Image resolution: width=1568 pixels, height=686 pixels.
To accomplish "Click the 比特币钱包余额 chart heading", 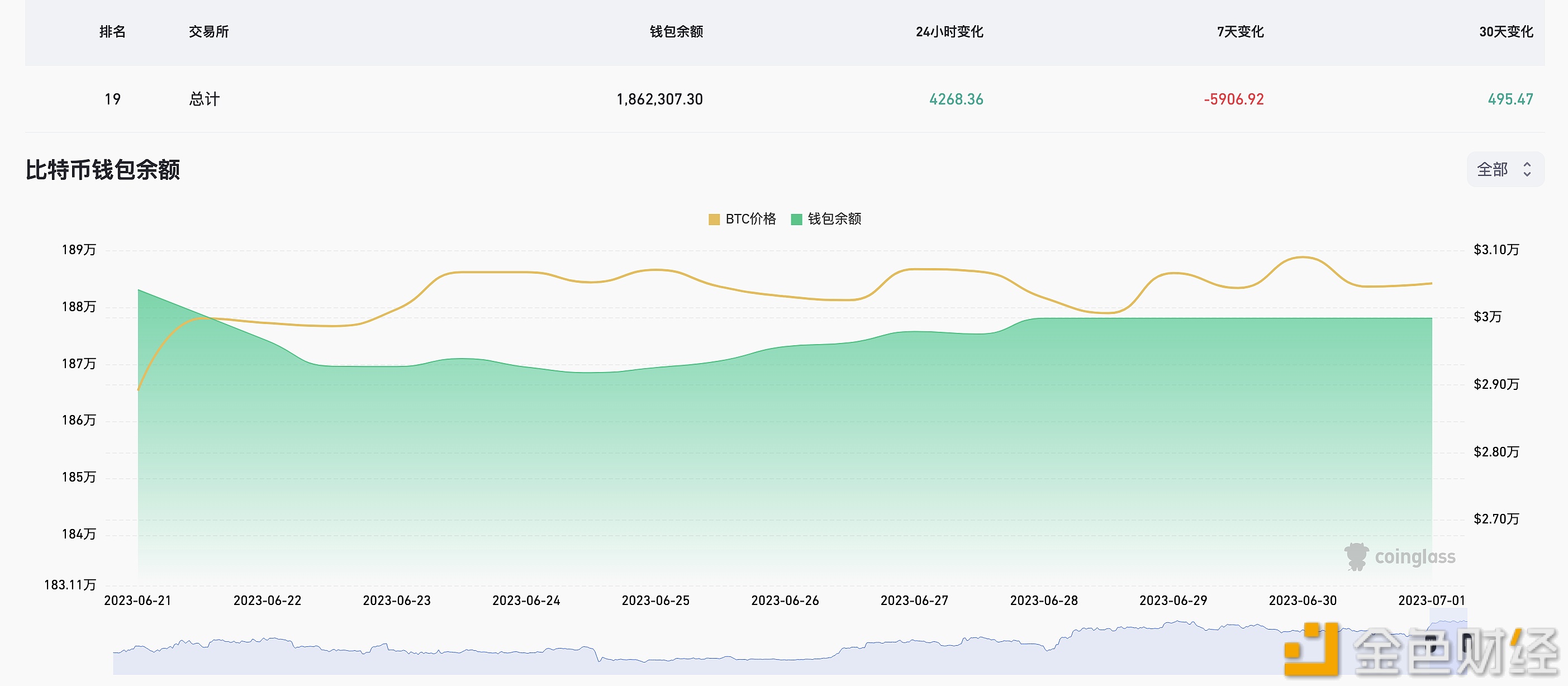I will [103, 170].
